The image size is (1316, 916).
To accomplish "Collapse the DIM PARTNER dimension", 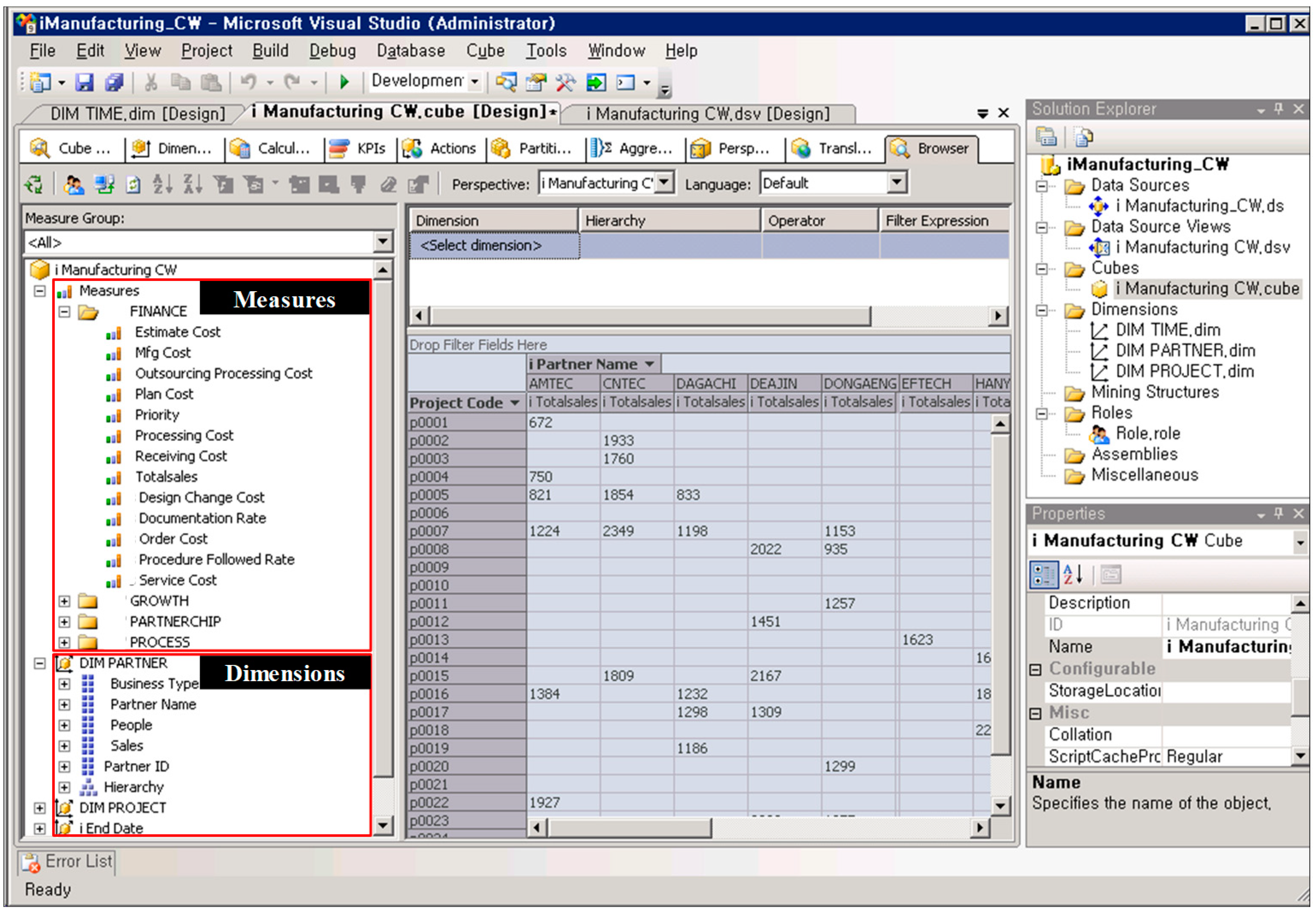I will click(x=40, y=663).
